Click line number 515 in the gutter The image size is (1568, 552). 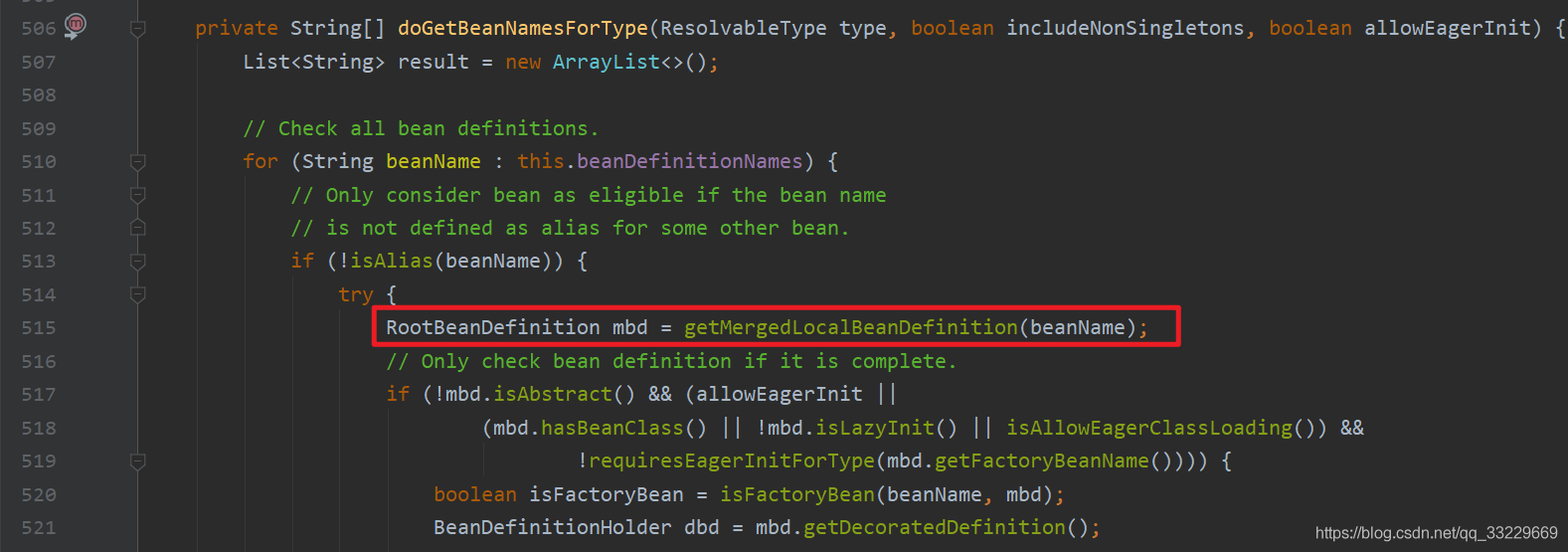(x=39, y=328)
